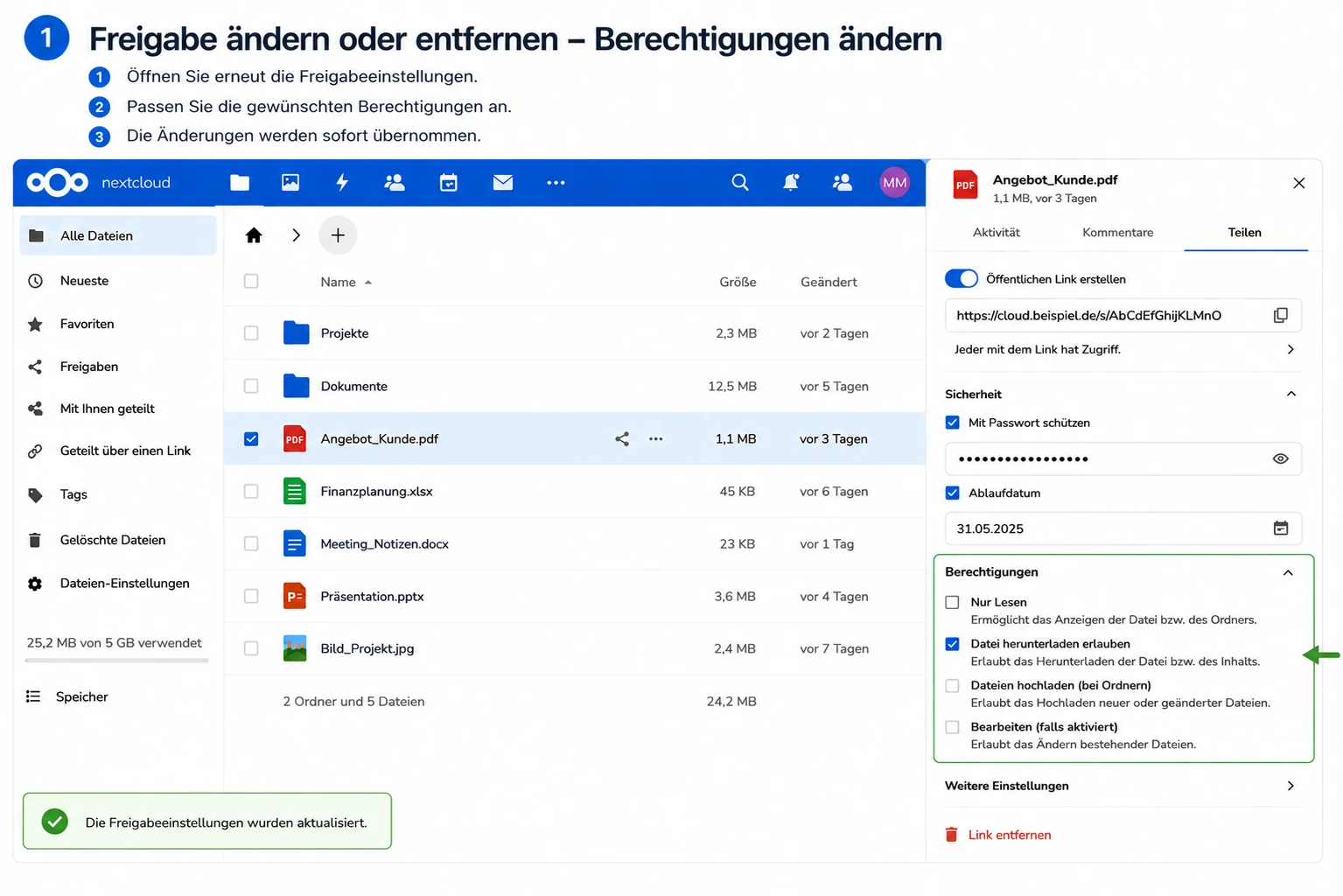Open the notifications bell
Image resolution: width=1343 pixels, height=896 pixels.
[791, 182]
